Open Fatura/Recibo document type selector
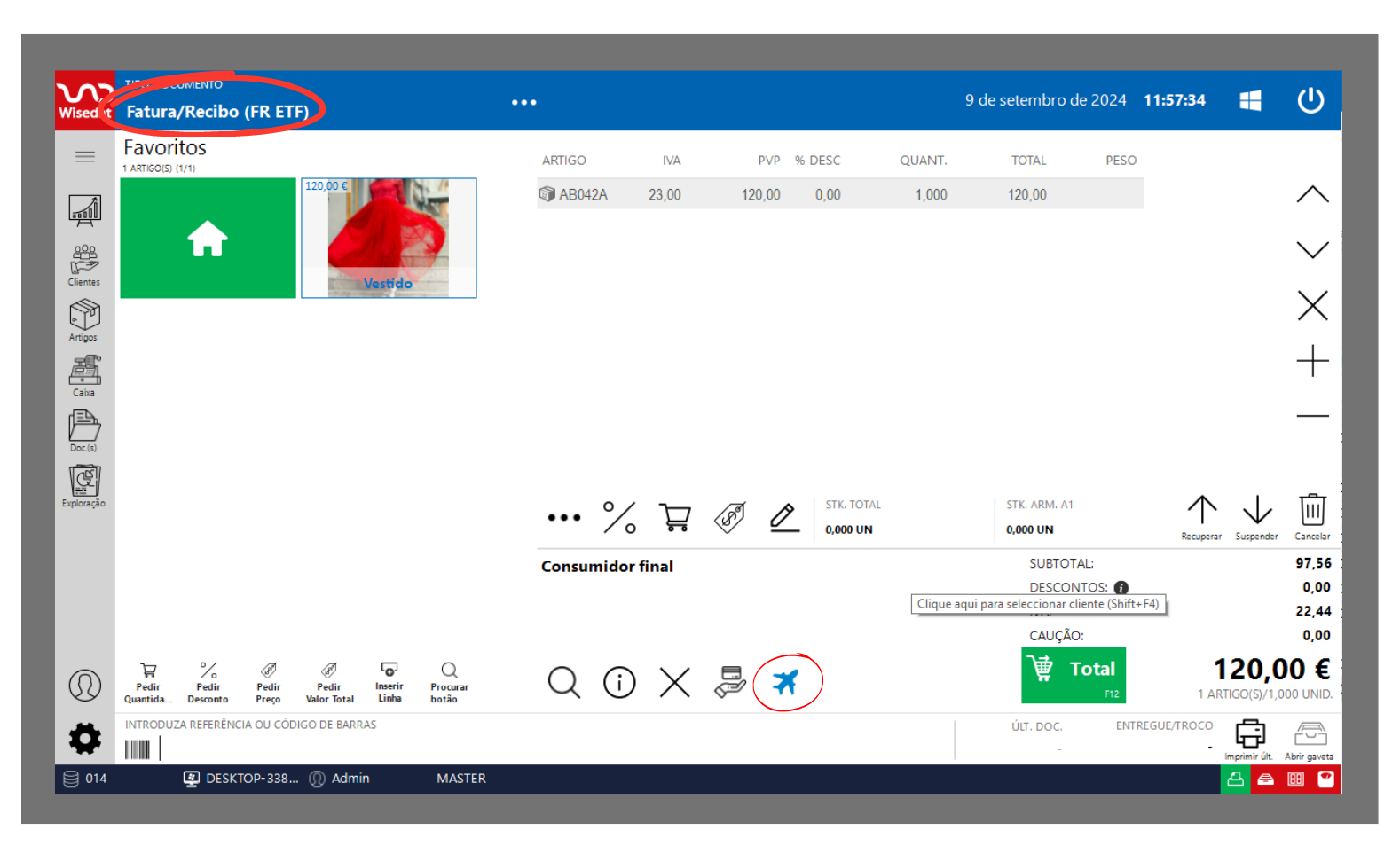Viewport: 1400px width, 847px height. [x=217, y=112]
